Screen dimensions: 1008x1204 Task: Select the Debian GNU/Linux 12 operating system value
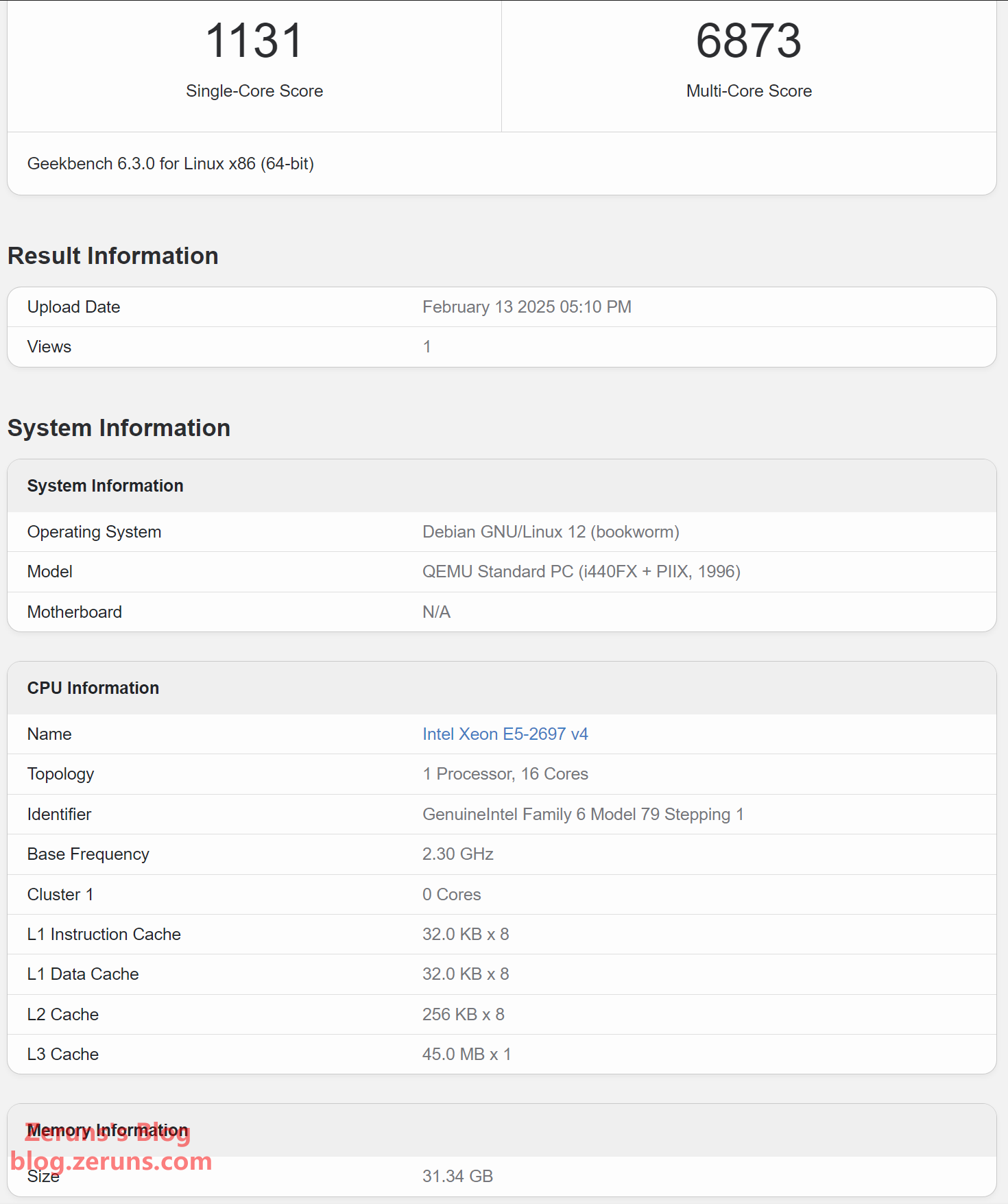(x=550, y=532)
